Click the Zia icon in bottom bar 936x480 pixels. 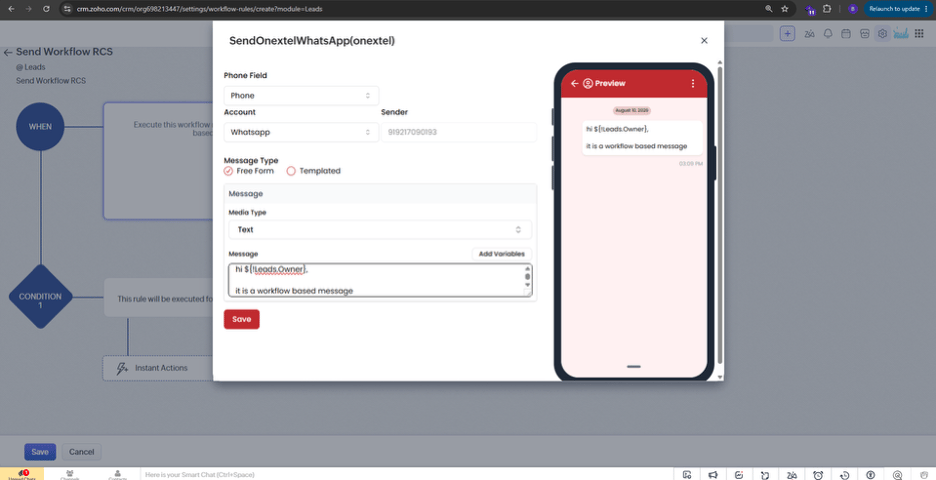[x=792, y=475]
